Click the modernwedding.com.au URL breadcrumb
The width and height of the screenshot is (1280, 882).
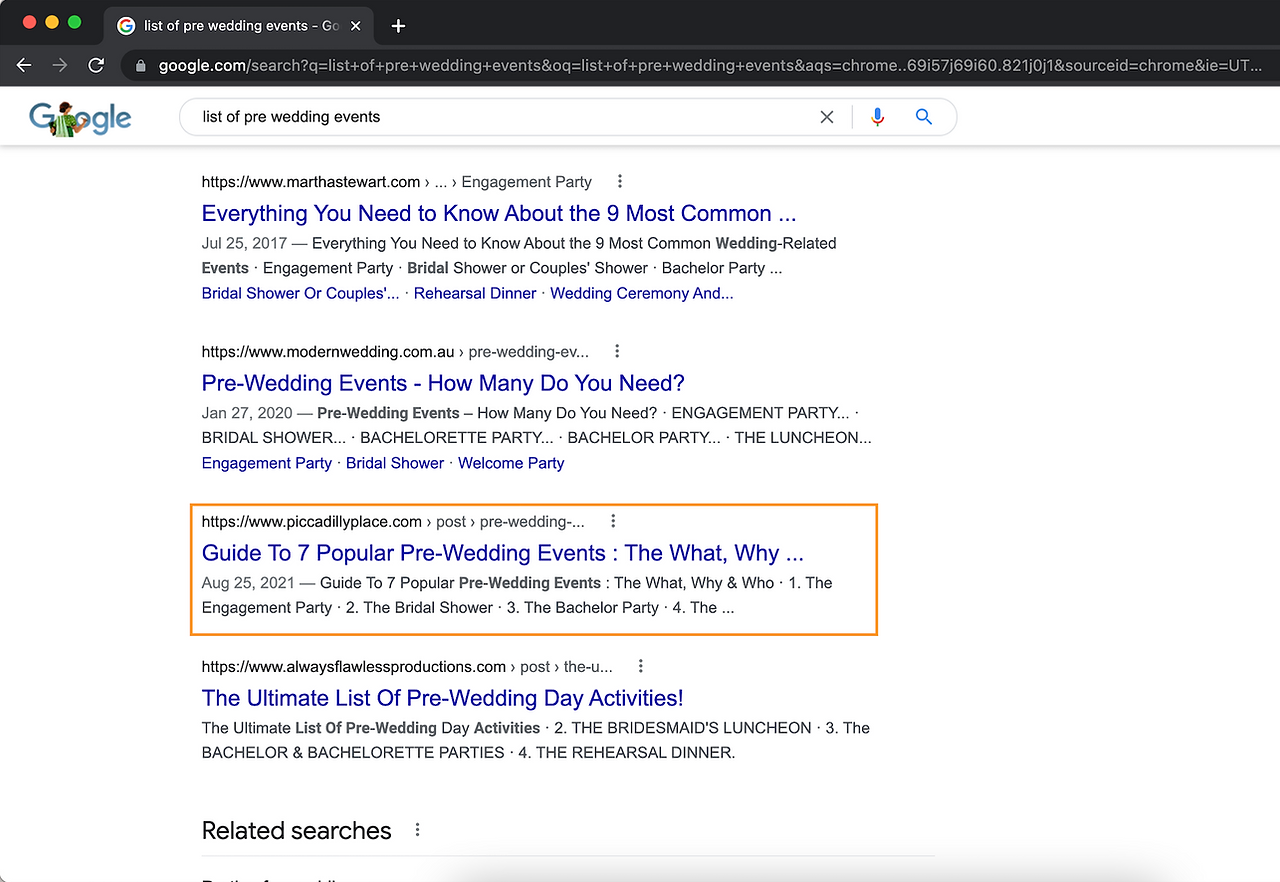coord(395,352)
